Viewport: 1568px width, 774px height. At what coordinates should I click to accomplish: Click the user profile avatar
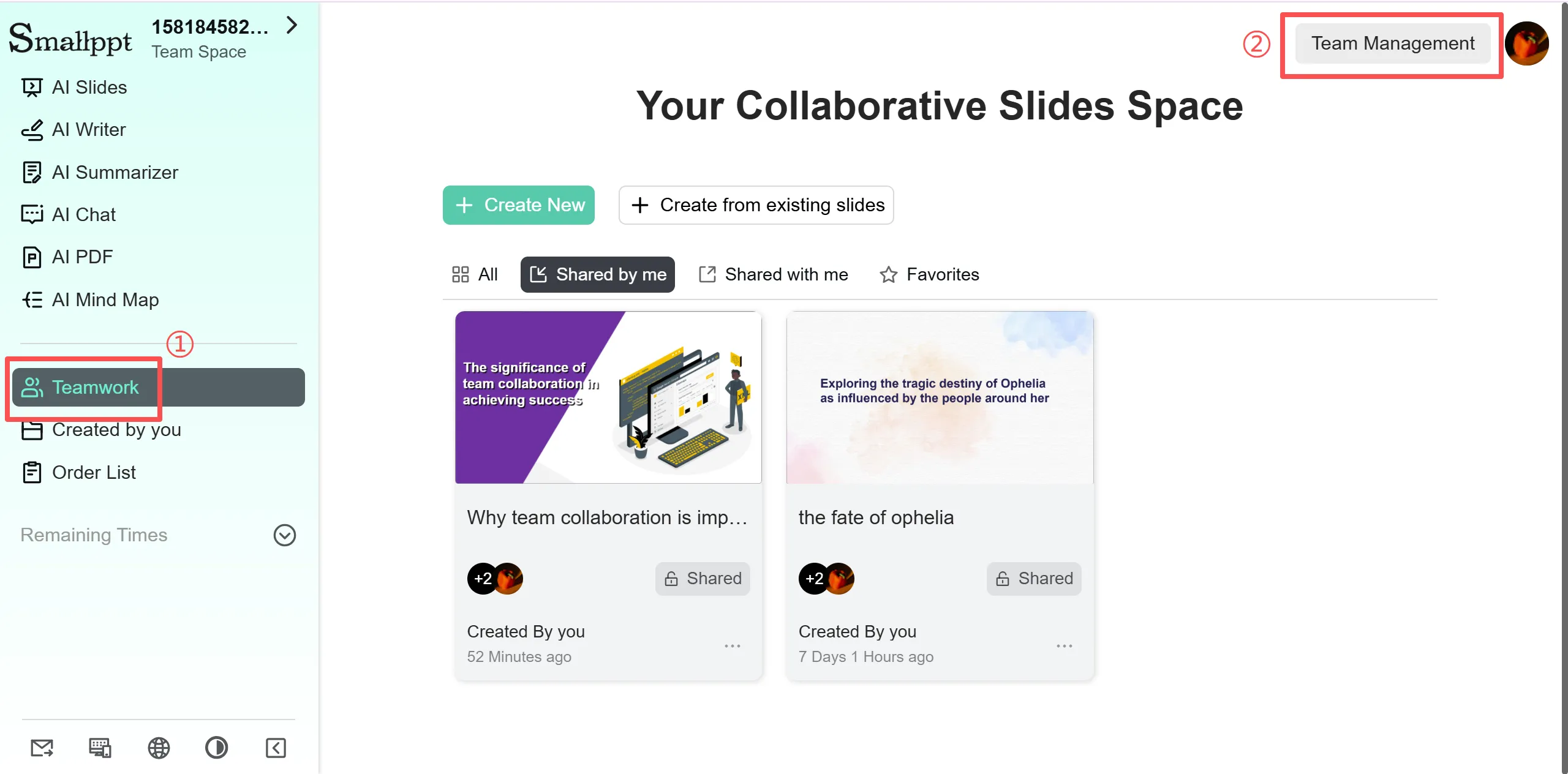click(x=1526, y=43)
